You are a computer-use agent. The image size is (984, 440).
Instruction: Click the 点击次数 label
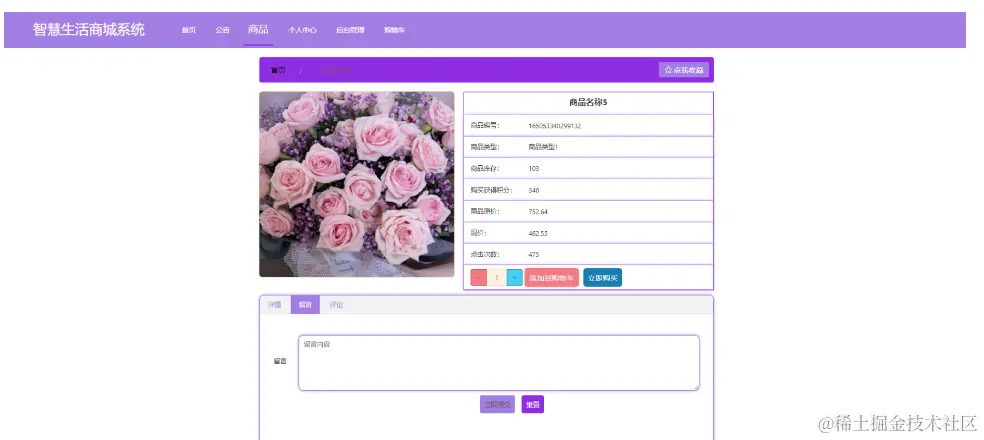pos(485,255)
